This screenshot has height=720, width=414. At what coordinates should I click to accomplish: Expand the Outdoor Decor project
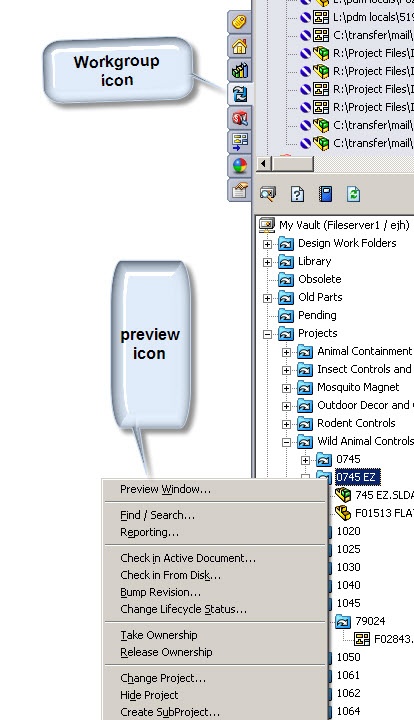click(286, 406)
